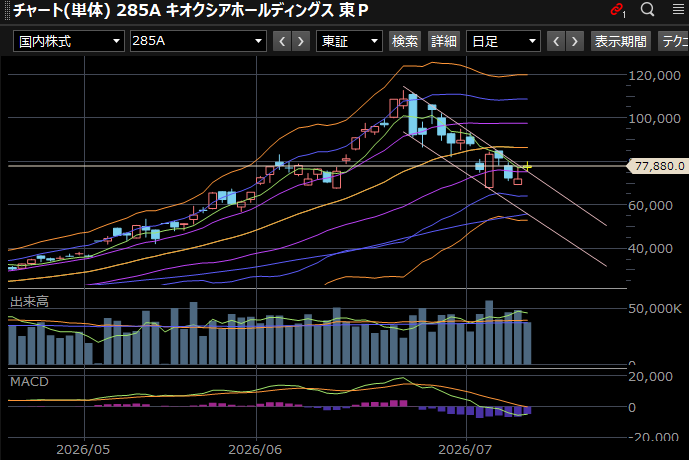Click the 2026/05 date axis label
This screenshot has width=689, height=460.
pos(83,449)
